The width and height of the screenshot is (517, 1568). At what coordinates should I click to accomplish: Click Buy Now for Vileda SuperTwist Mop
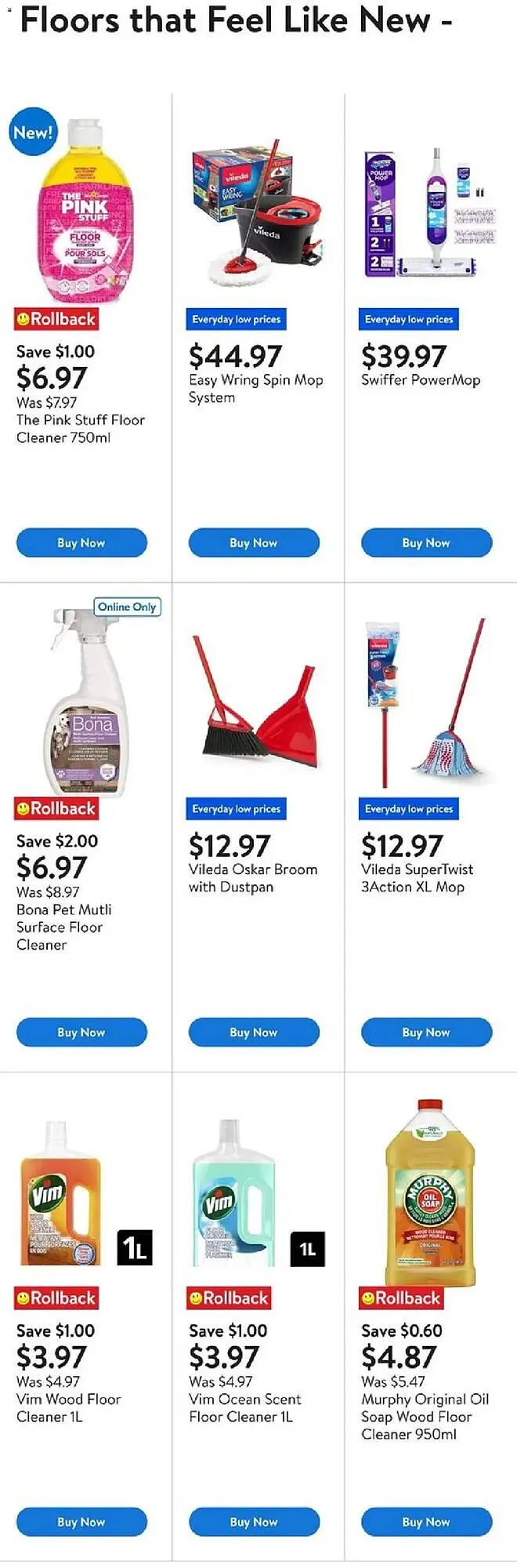pyautogui.click(x=426, y=1032)
